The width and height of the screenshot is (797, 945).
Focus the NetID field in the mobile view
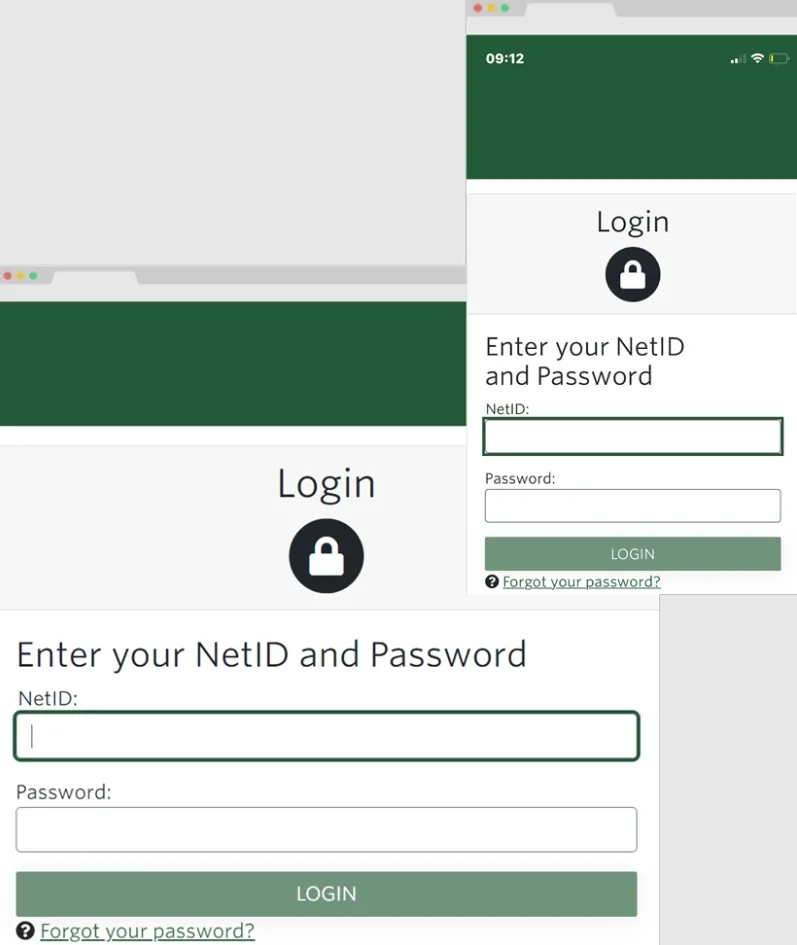pyautogui.click(x=632, y=437)
